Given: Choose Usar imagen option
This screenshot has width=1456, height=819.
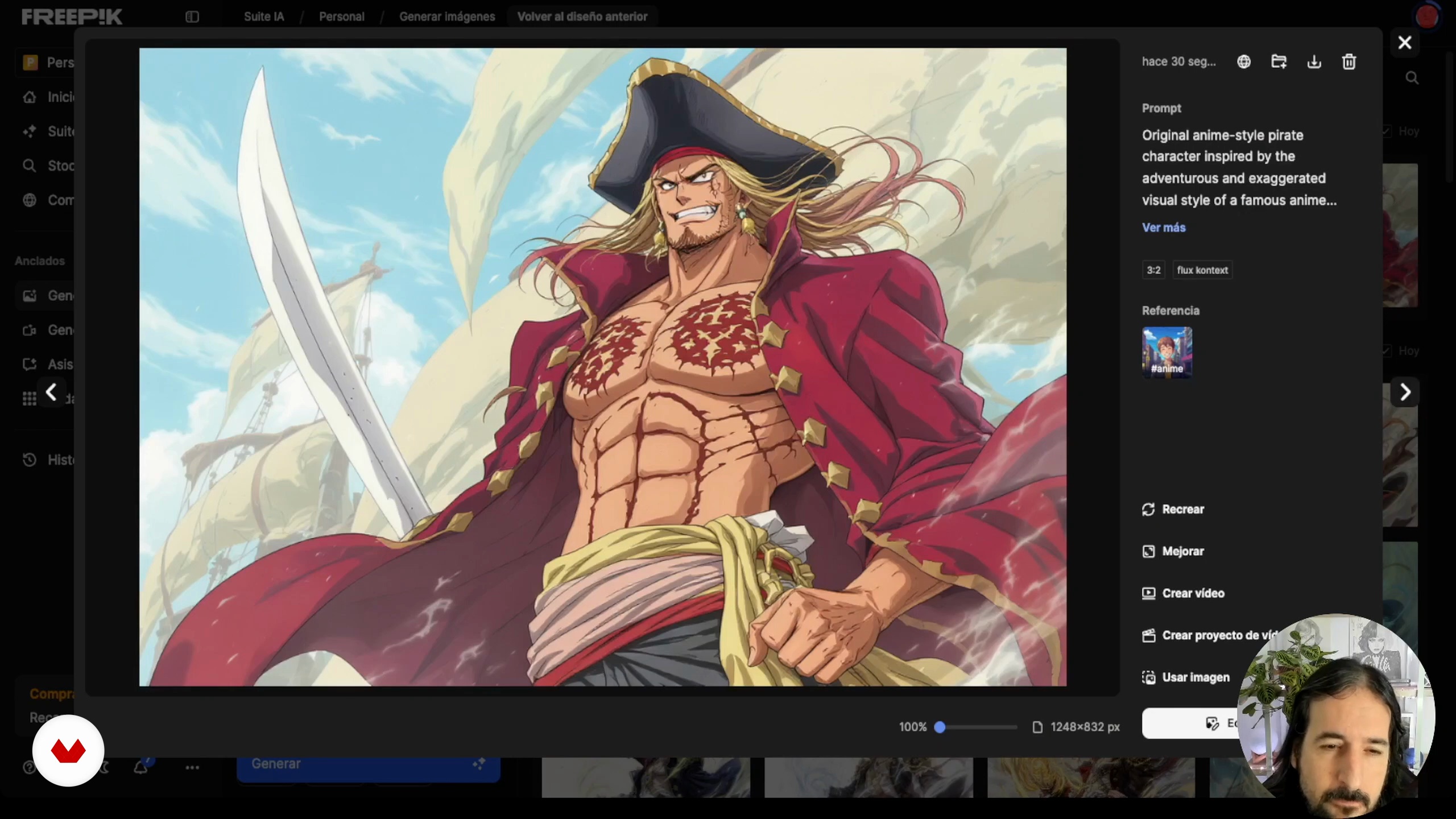Looking at the screenshot, I should click(x=1186, y=677).
